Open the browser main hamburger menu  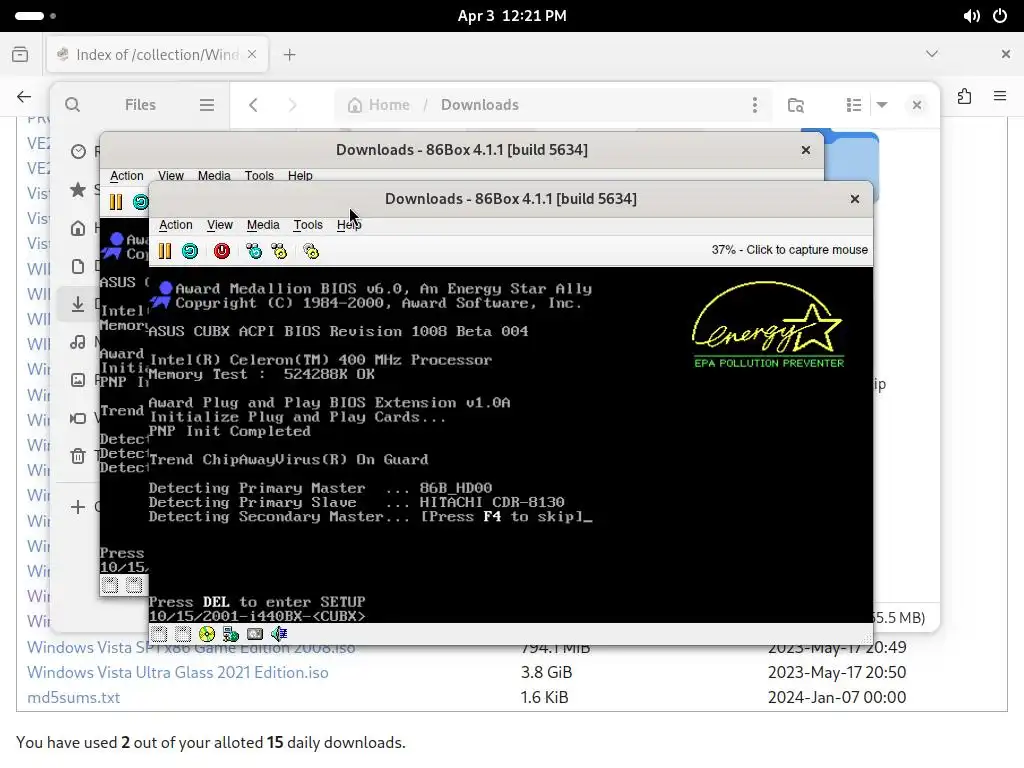click(1000, 96)
